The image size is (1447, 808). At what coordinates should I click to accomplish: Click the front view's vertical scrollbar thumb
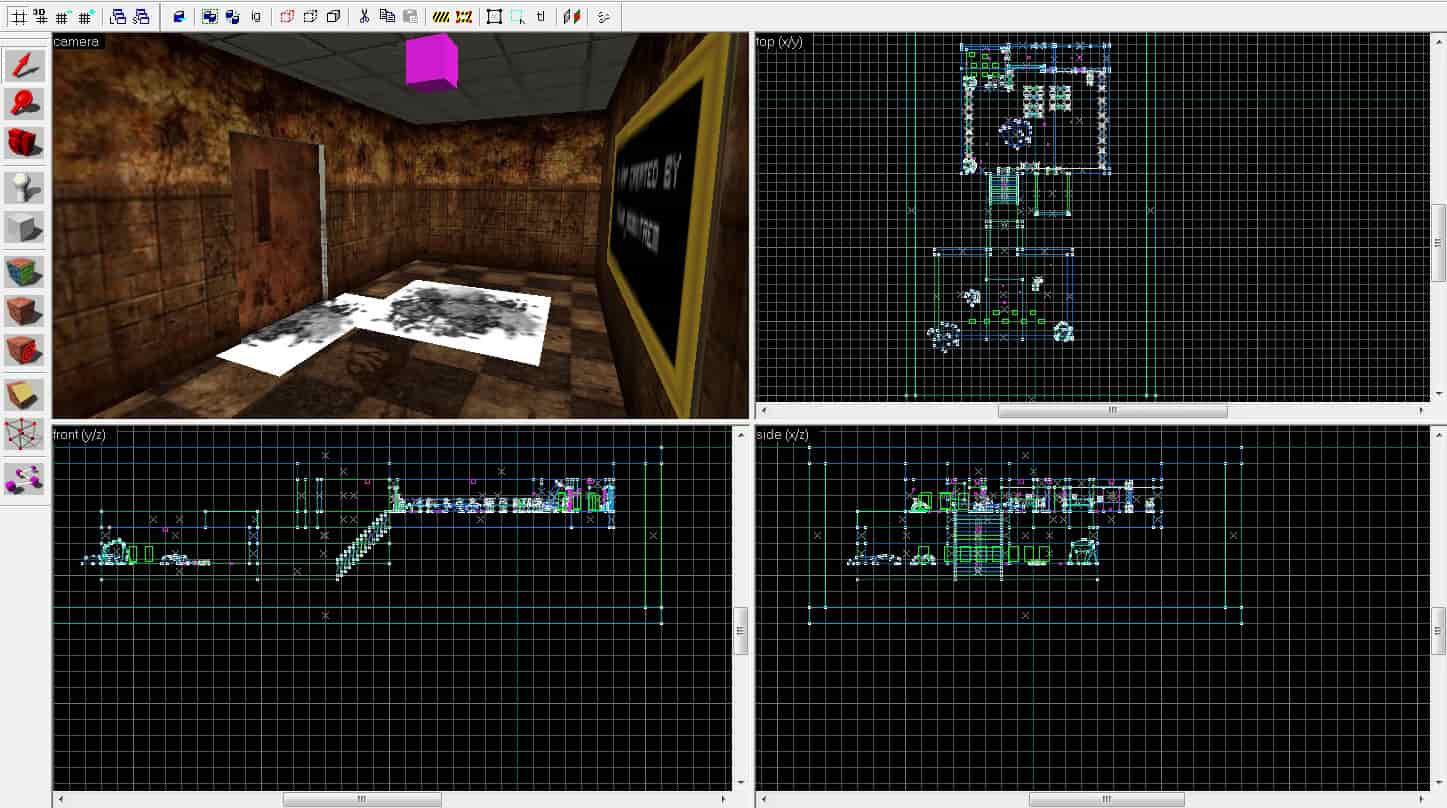pyautogui.click(x=741, y=630)
